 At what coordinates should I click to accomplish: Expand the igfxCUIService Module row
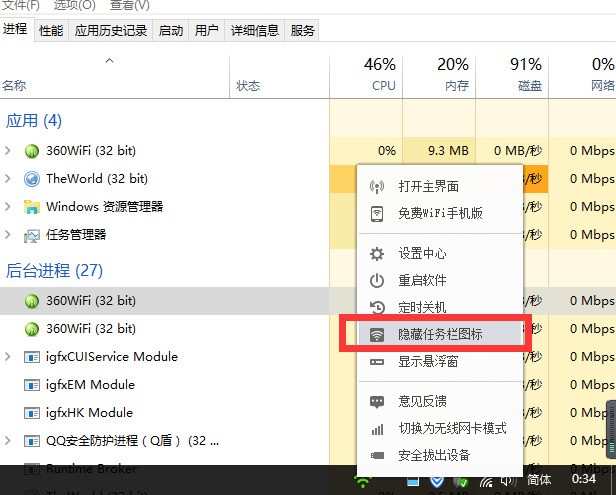(7, 357)
